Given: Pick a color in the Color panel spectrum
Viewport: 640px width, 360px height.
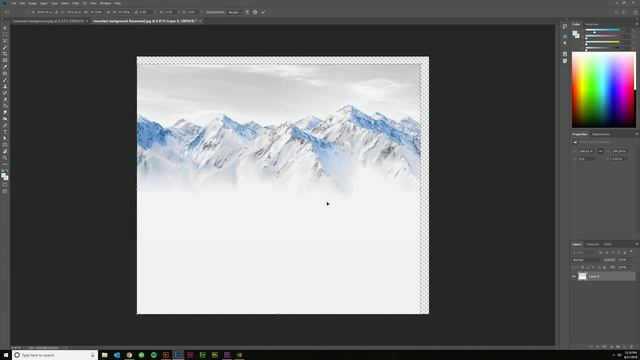Looking at the screenshot, I should (x=603, y=90).
